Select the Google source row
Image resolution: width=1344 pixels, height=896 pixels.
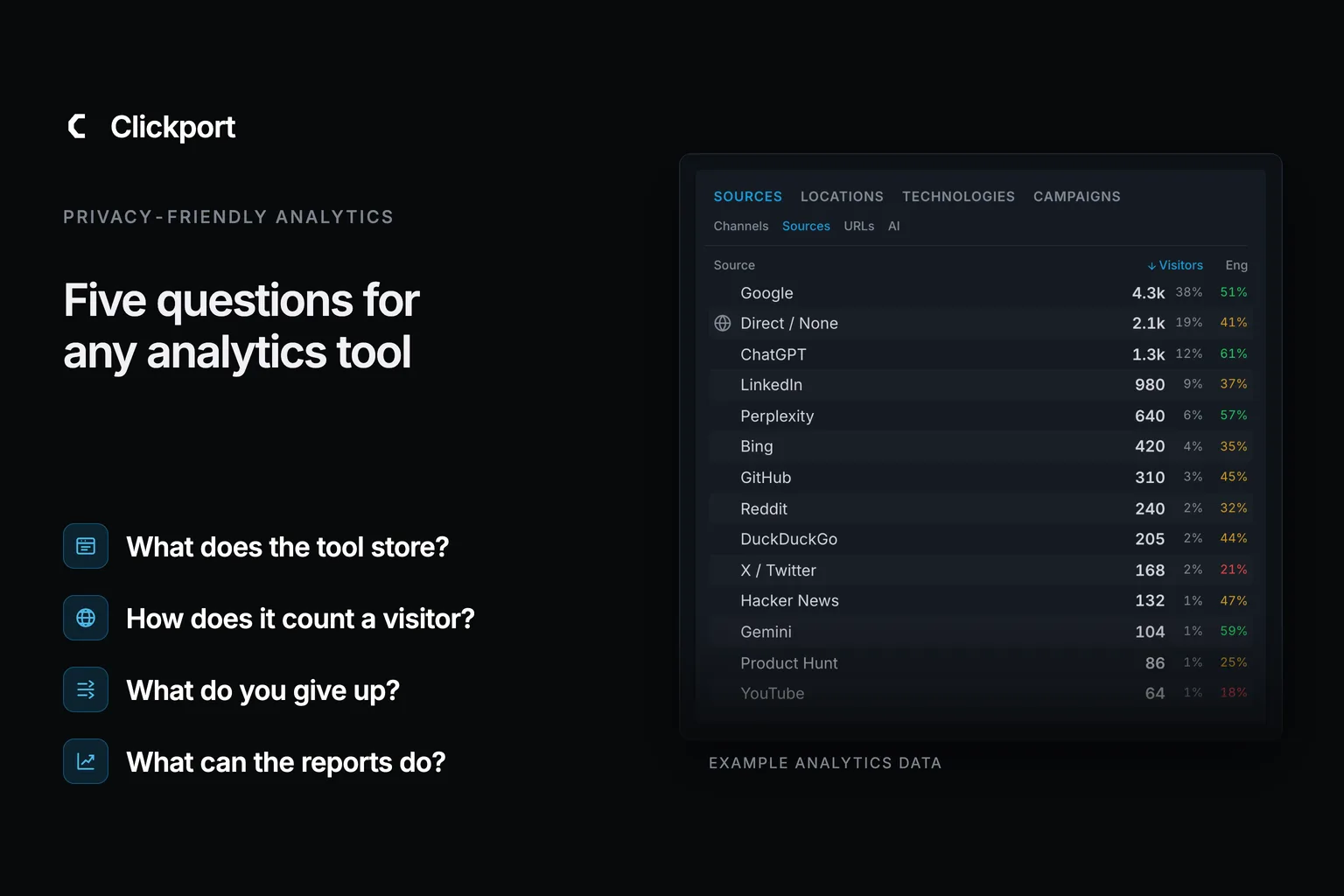pos(981,292)
